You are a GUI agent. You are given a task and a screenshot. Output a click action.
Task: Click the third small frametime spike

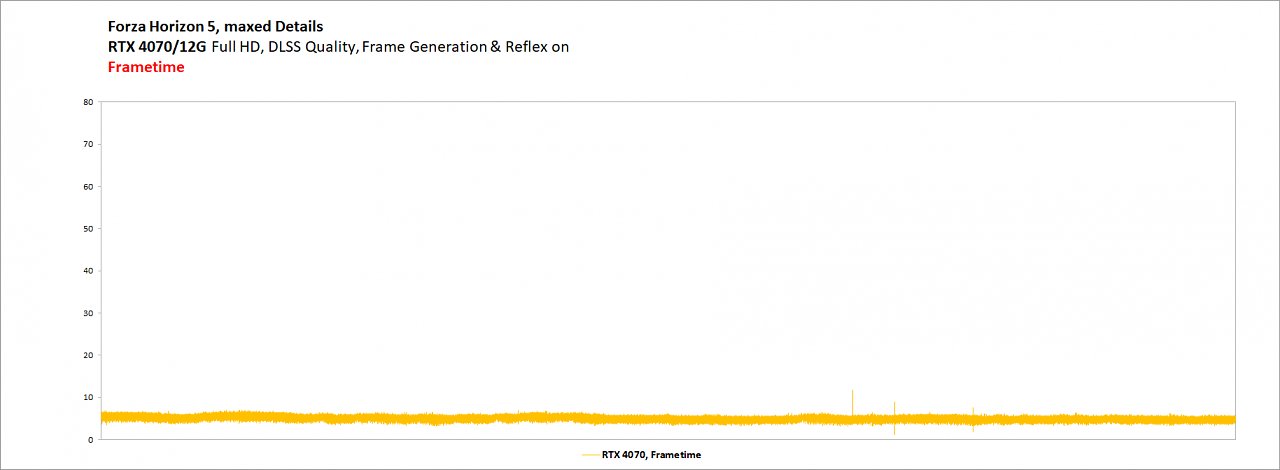(973, 418)
